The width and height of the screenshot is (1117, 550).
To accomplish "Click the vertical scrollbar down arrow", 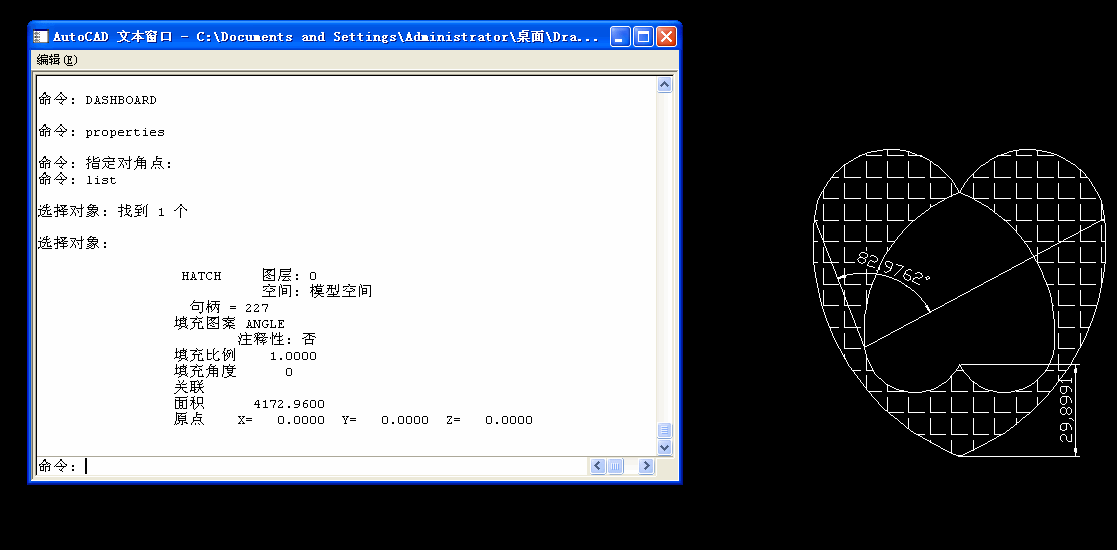I will point(665,447).
